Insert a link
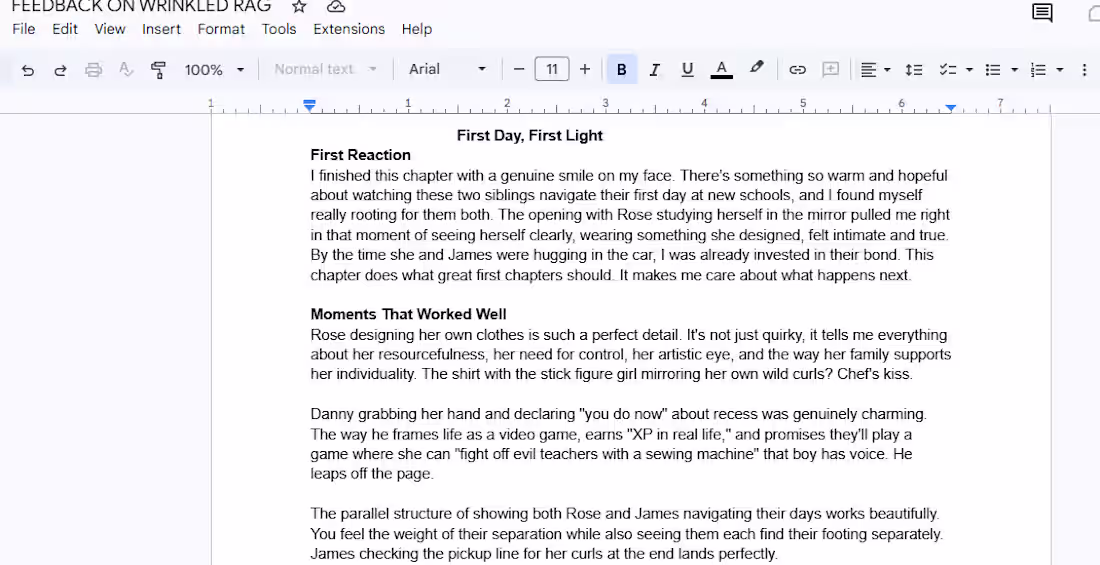Image resolution: width=1100 pixels, height=565 pixels. pyautogui.click(x=797, y=69)
